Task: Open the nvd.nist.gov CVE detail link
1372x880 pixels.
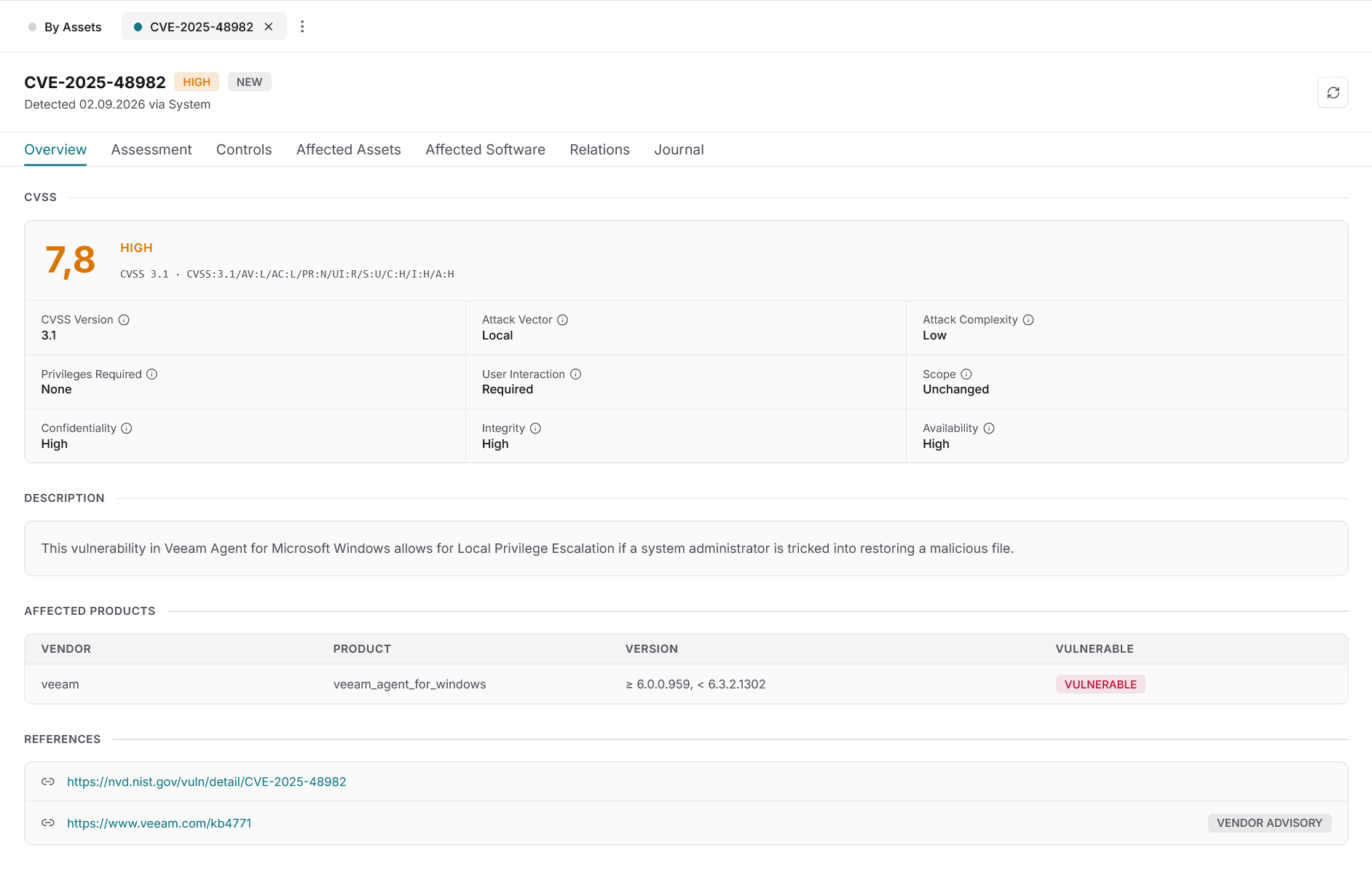Action: coord(207,782)
